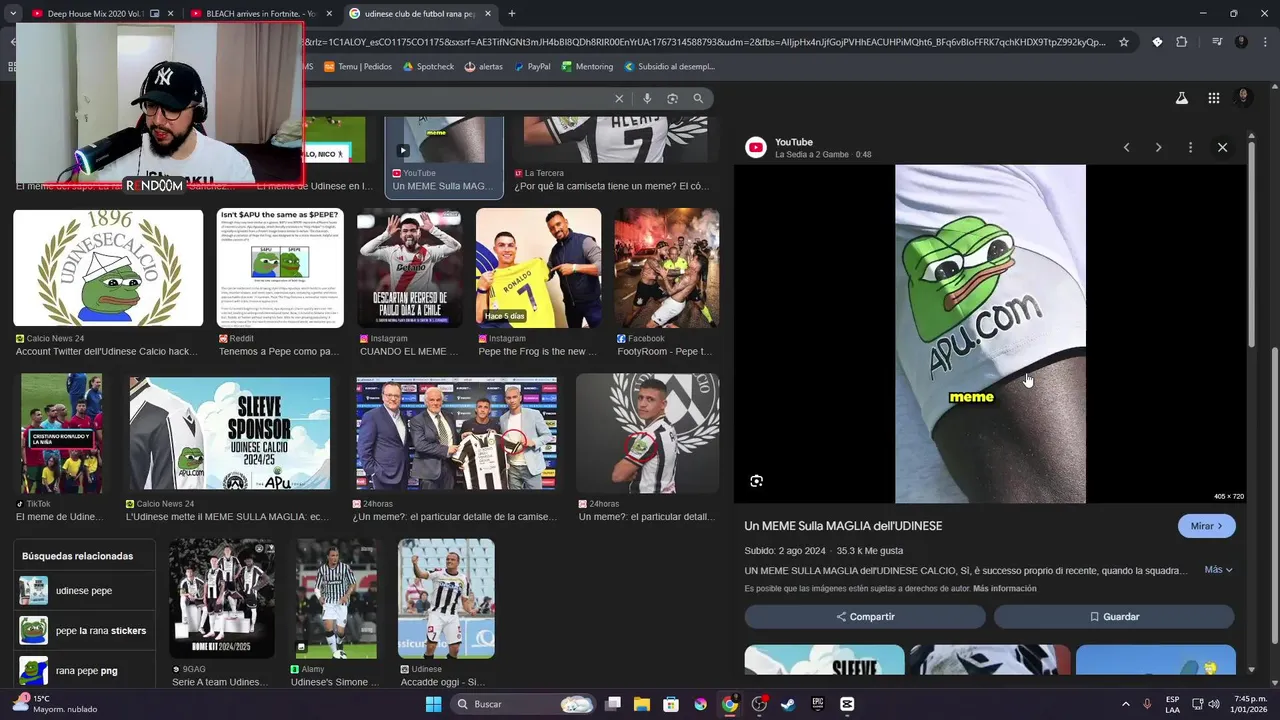Screen dimensions: 1280x720
Task: Expand description with Más chevron
Action: pyautogui.click(x=1218, y=570)
